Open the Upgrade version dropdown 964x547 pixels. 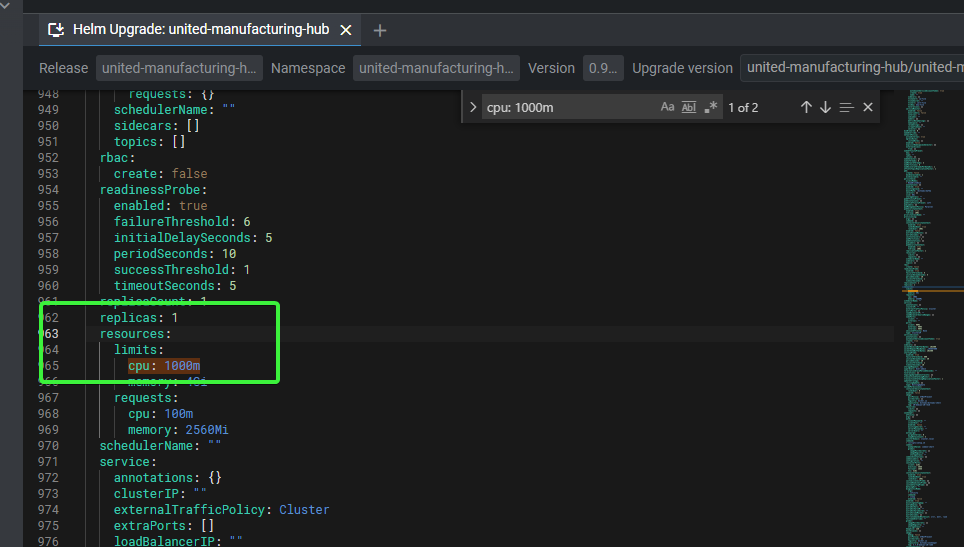[x=850, y=68]
